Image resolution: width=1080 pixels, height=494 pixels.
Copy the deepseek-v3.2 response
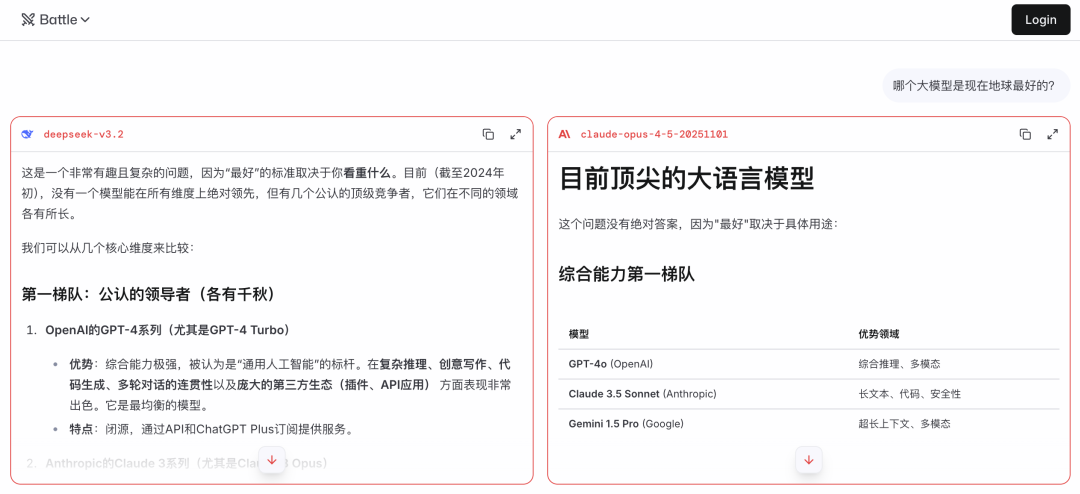pyautogui.click(x=488, y=134)
